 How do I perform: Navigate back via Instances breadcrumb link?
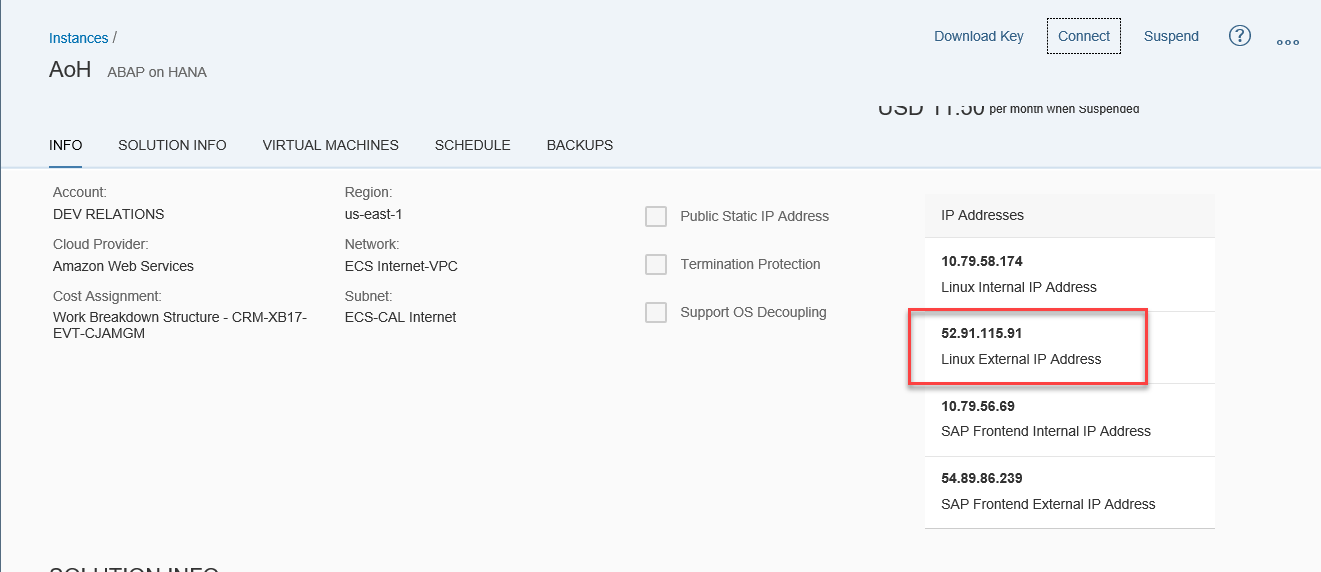click(x=79, y=38)
